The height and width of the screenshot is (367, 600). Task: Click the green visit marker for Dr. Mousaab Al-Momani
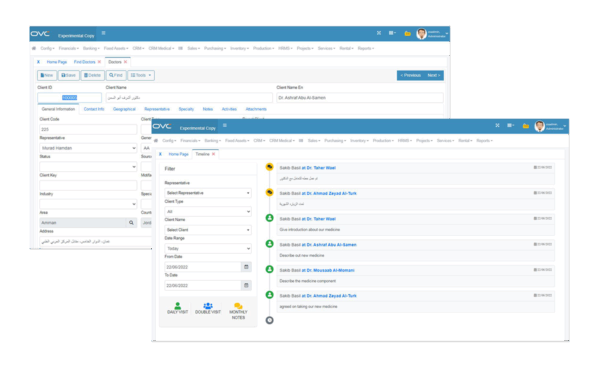[269, 269]
